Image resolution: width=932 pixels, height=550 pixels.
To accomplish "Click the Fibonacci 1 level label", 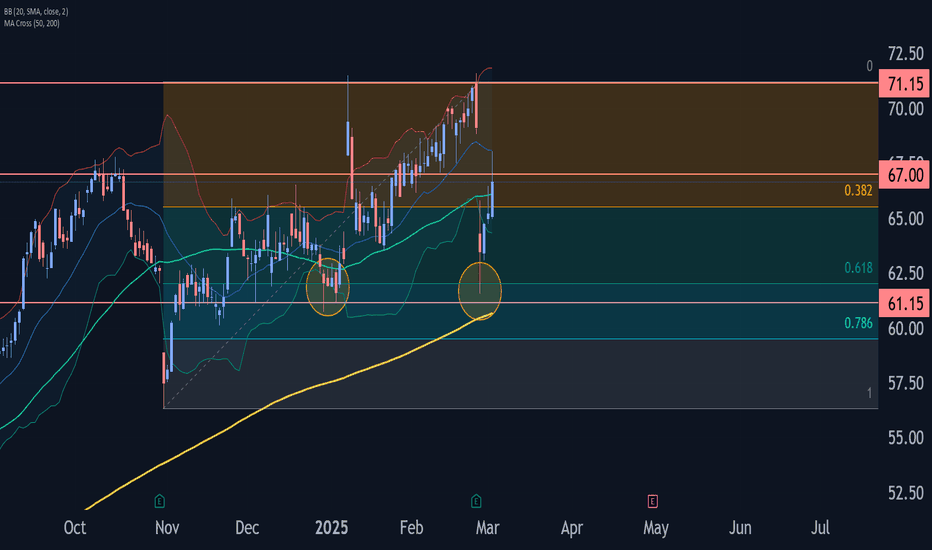I will pos(870,392).
